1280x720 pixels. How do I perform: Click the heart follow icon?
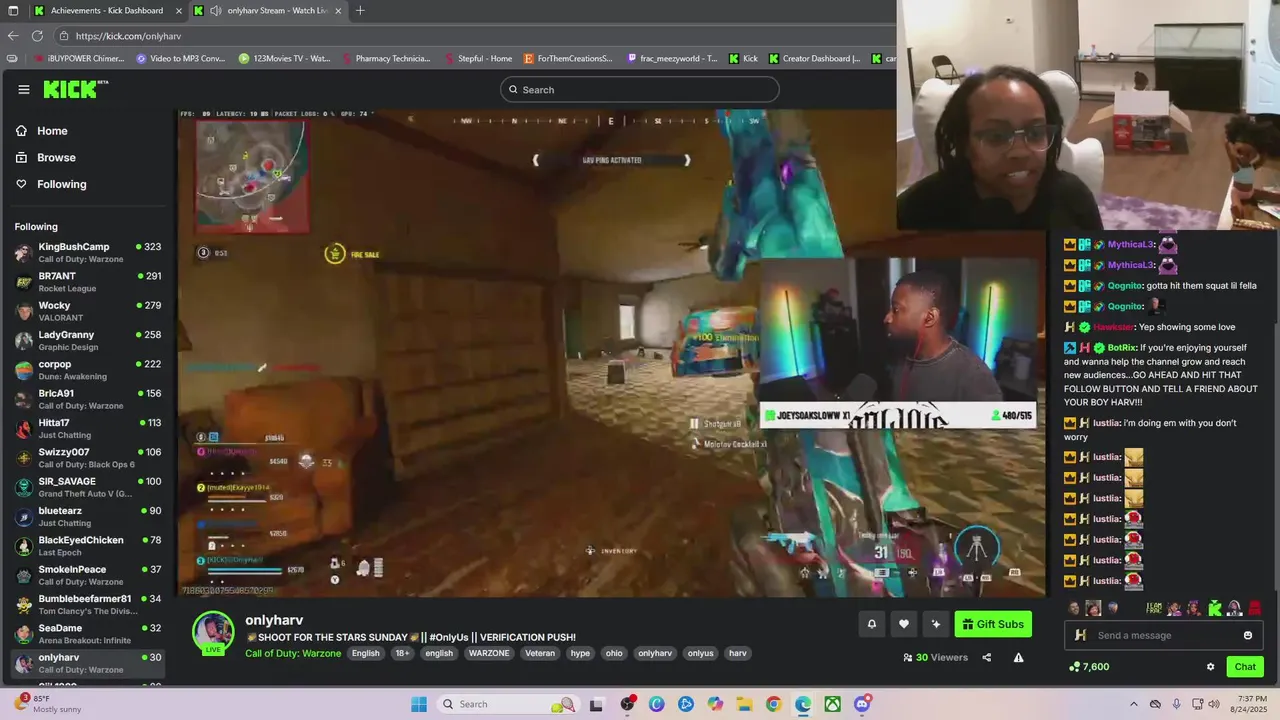pyautogui.click(x=904, y=624)
